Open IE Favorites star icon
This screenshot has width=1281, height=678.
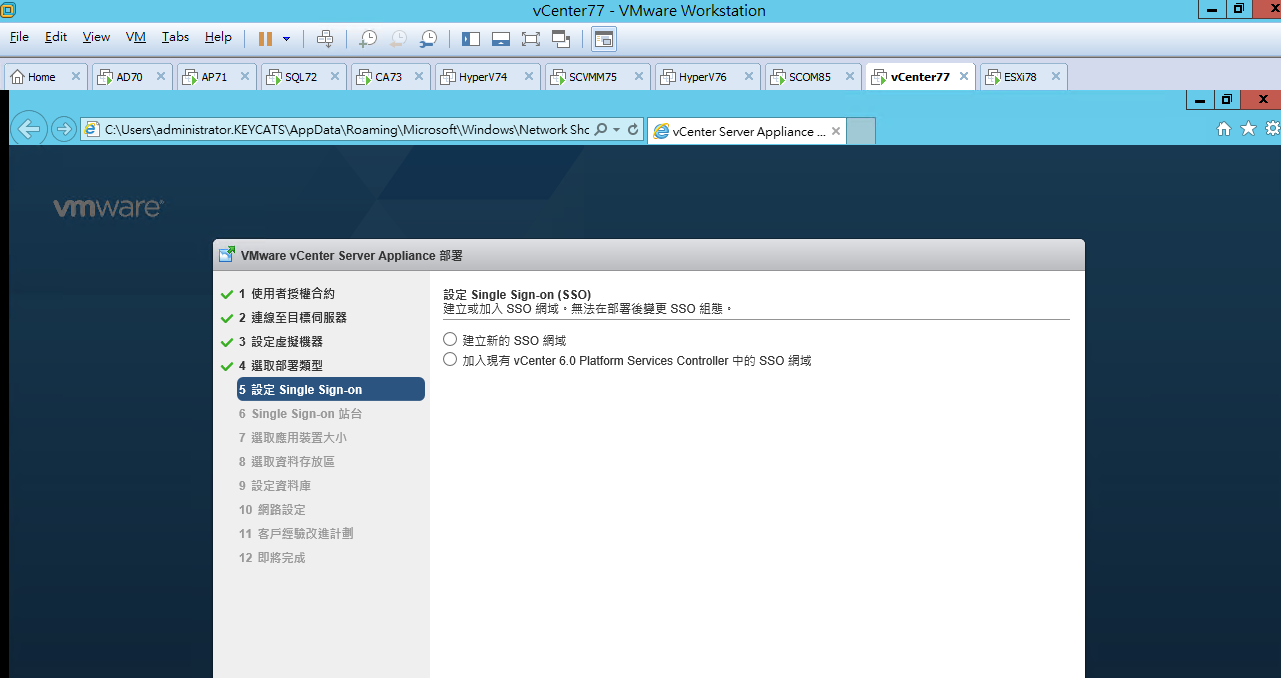pos(1248,128)
